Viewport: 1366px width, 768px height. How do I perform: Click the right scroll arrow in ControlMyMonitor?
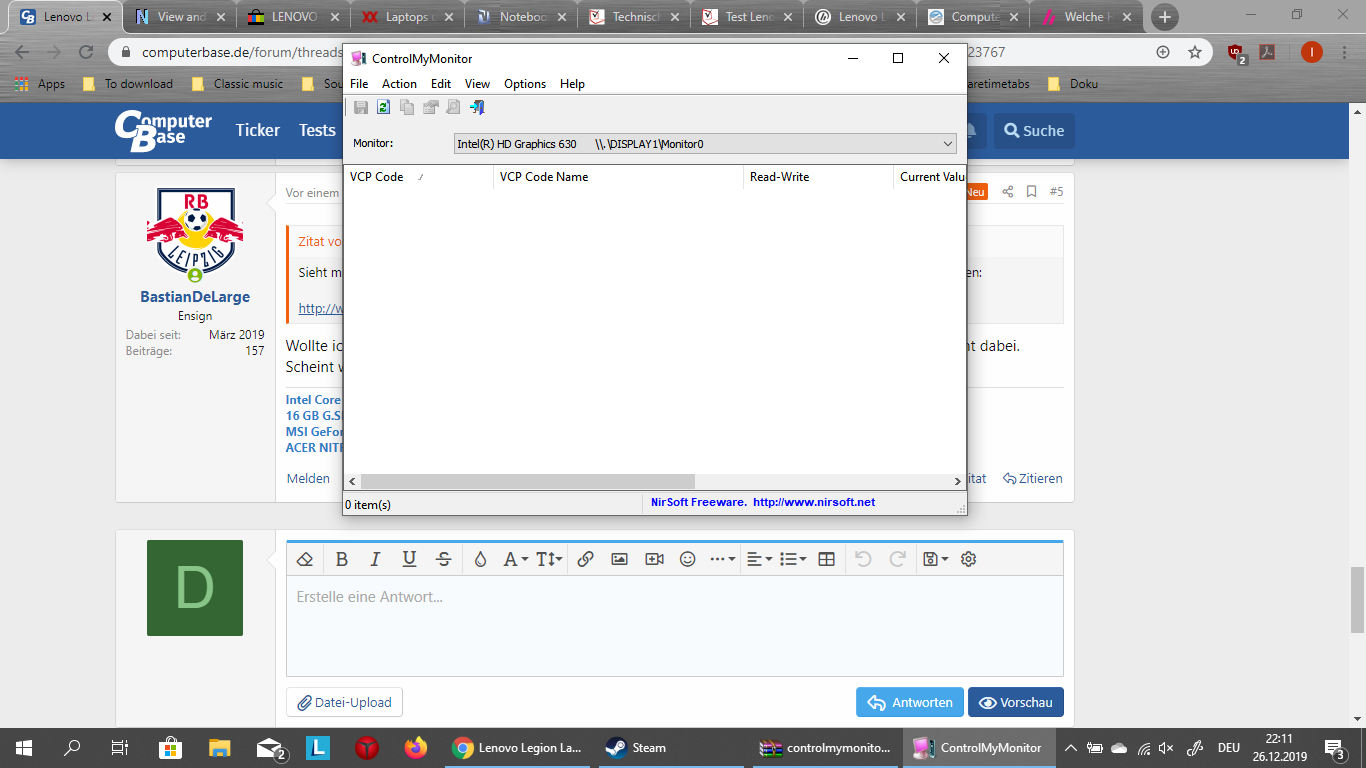958,481
